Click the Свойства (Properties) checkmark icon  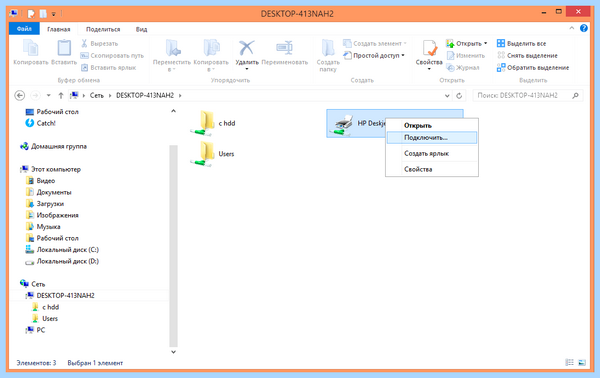[x=429, y=48]
